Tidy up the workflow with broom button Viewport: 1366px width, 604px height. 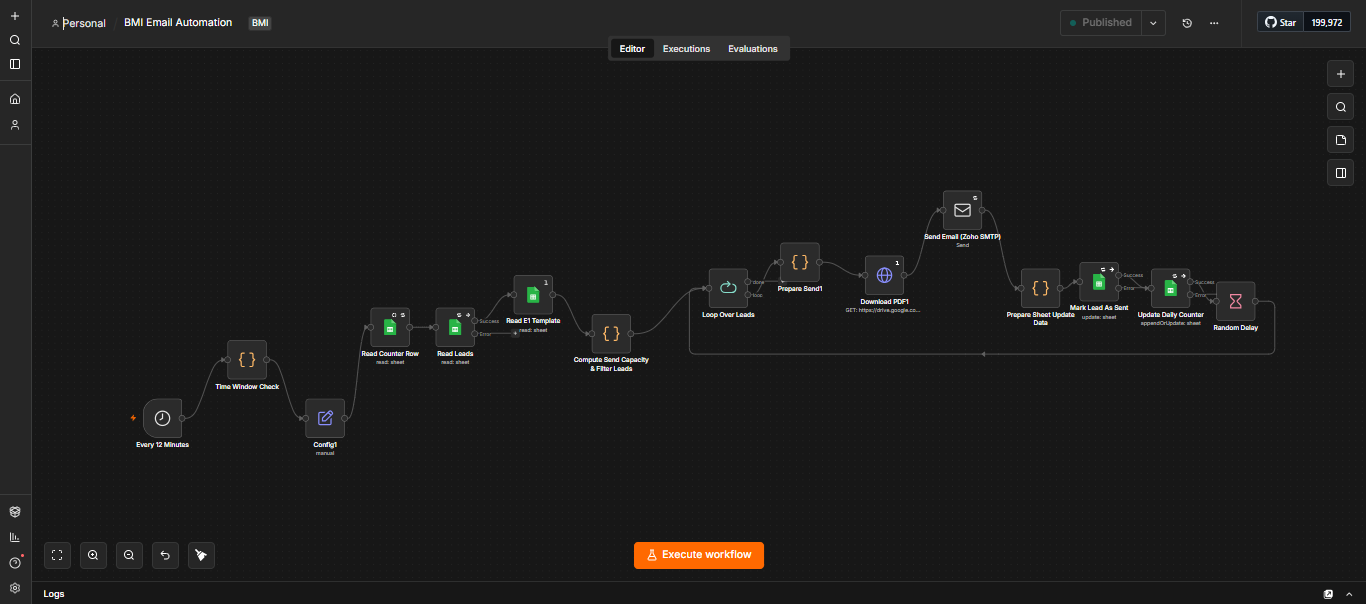(201, 555)
